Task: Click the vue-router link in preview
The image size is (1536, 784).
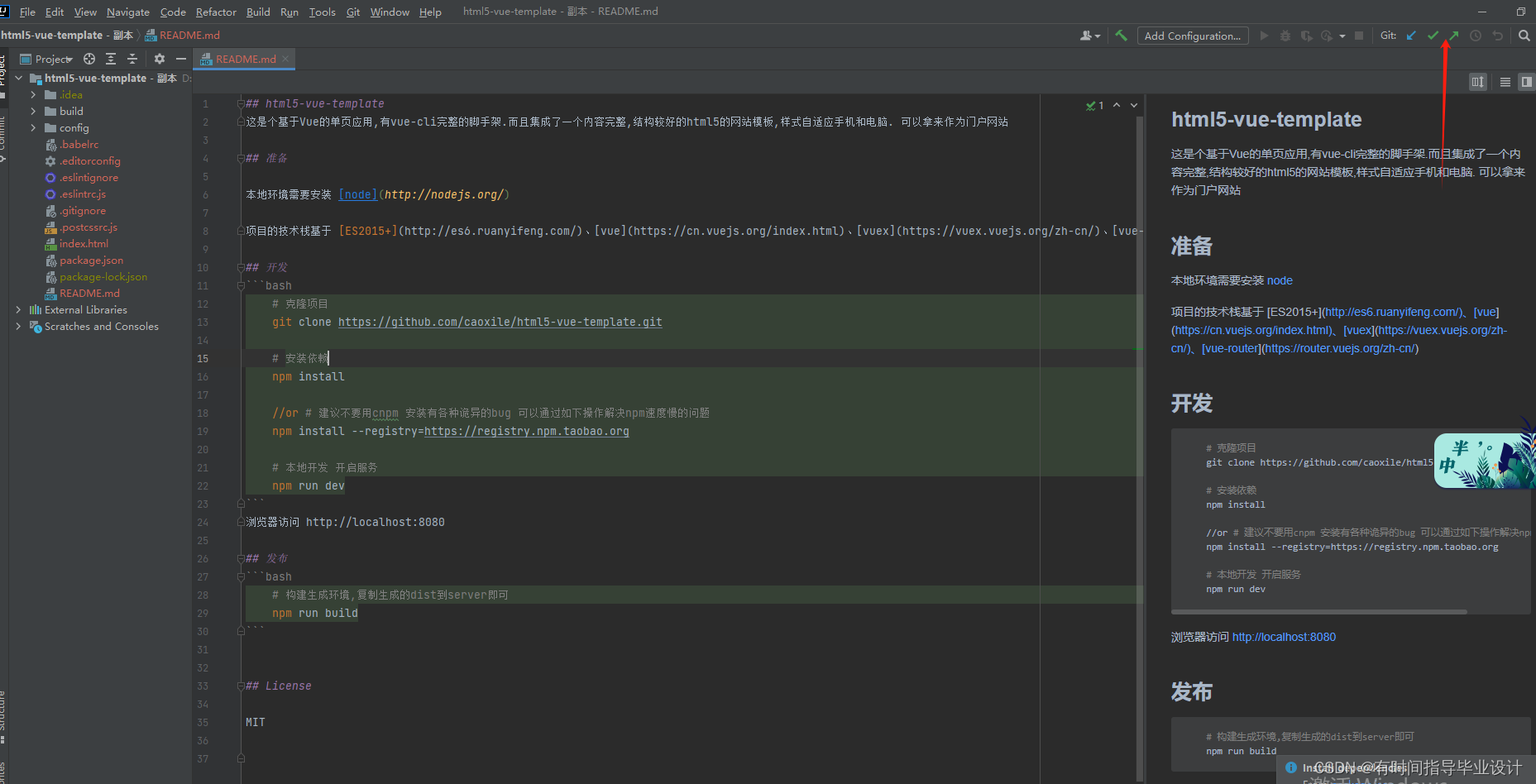Action: [x=1230, y=348]
